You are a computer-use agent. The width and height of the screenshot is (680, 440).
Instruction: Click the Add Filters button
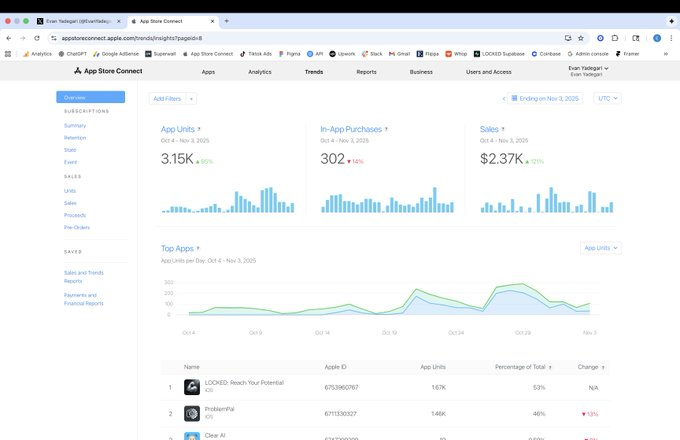coord(167,98)
